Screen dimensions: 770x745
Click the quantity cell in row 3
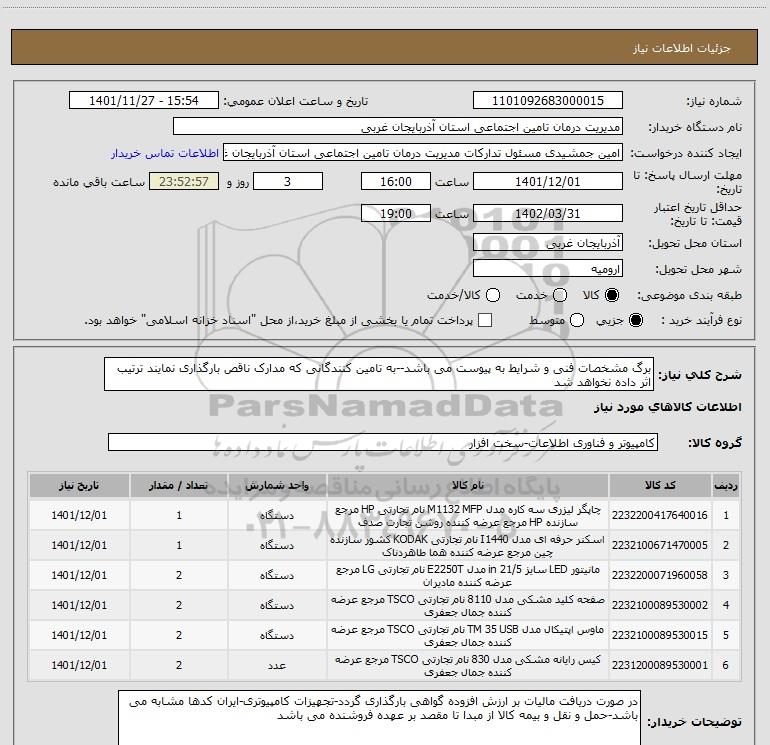(179, 575)
